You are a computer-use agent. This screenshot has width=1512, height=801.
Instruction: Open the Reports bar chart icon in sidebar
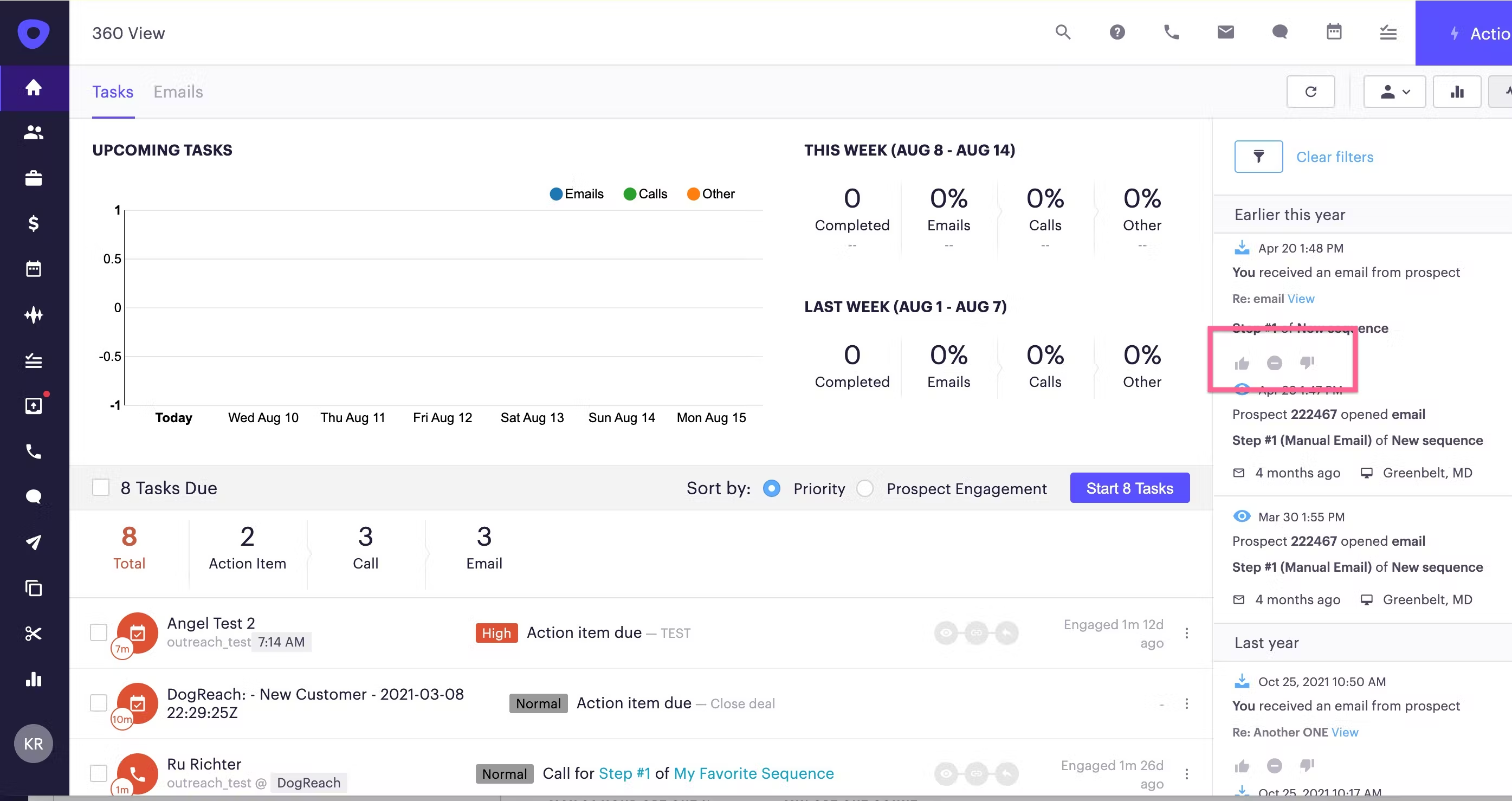34,679
